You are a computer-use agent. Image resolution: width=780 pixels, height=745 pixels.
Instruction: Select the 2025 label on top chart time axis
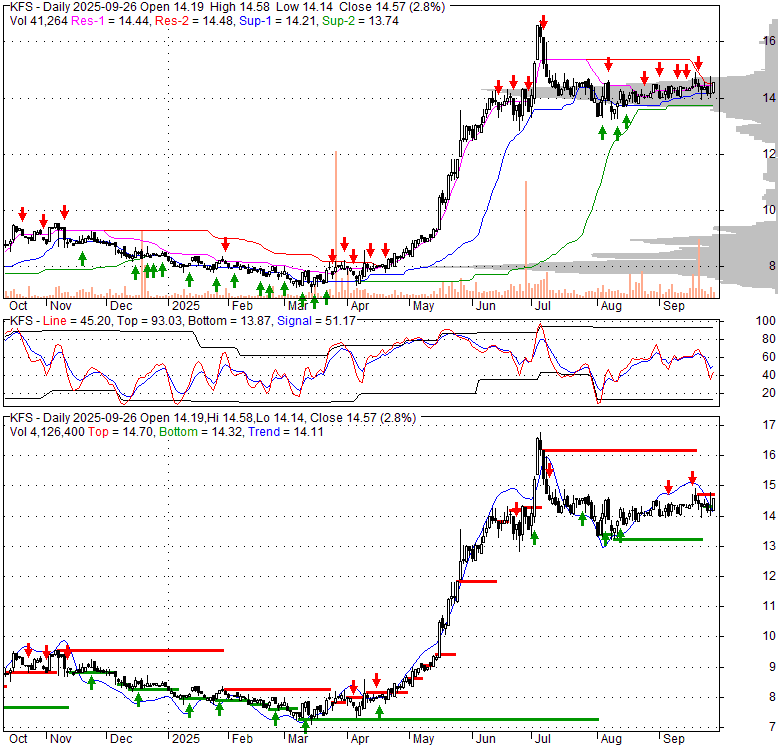click(x=186, y=306)
